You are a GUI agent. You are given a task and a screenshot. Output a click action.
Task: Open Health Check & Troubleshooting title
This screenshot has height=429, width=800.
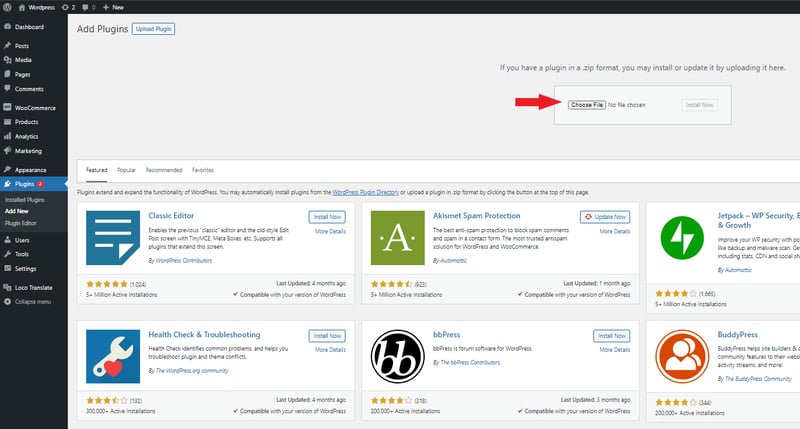[x=204, y=335]
